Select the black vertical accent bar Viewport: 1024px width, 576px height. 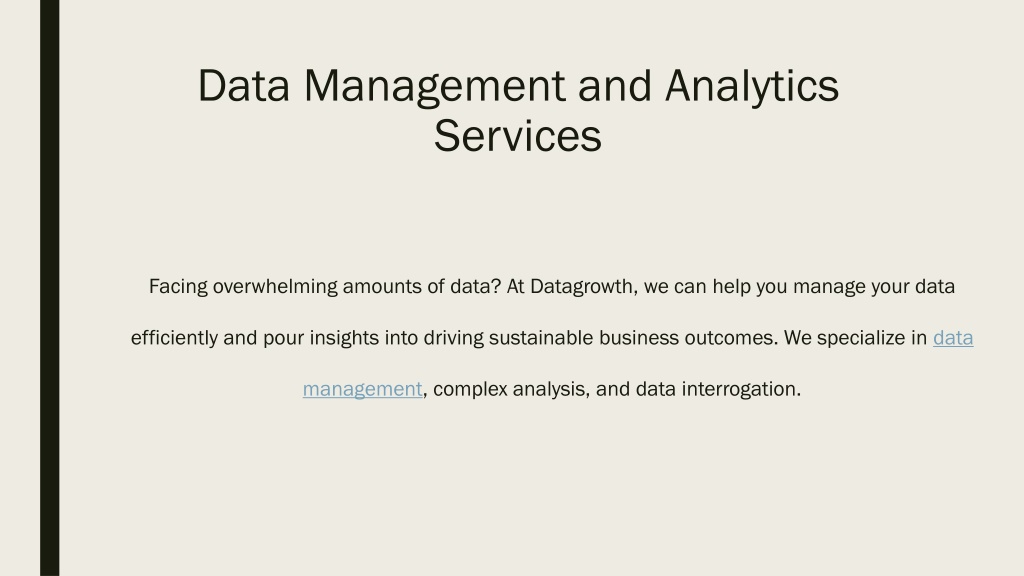[50, 288]
